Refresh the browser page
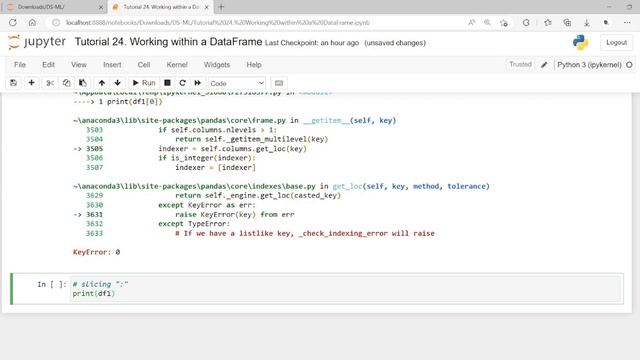Screen dimensions: 640x360 pyautogui.click(x=13, y=23)
